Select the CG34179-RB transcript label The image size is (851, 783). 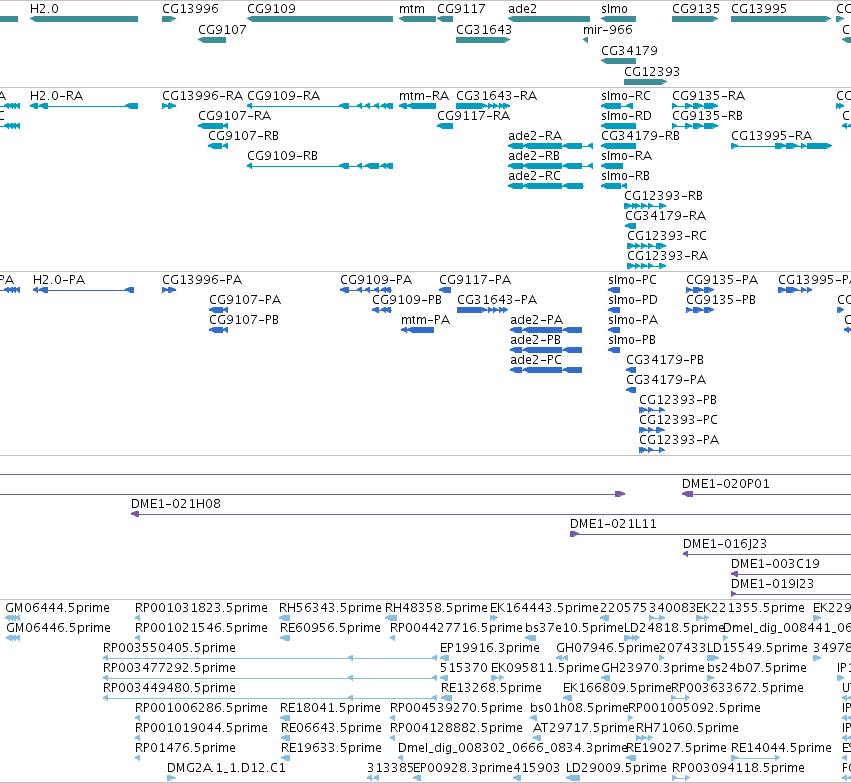tap(640, 136)
